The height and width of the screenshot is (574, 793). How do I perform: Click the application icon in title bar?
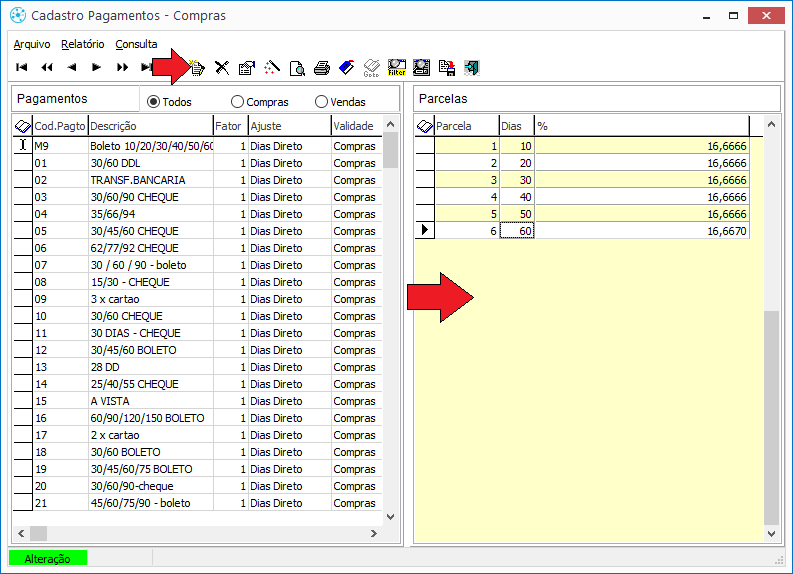click(18, 15)
